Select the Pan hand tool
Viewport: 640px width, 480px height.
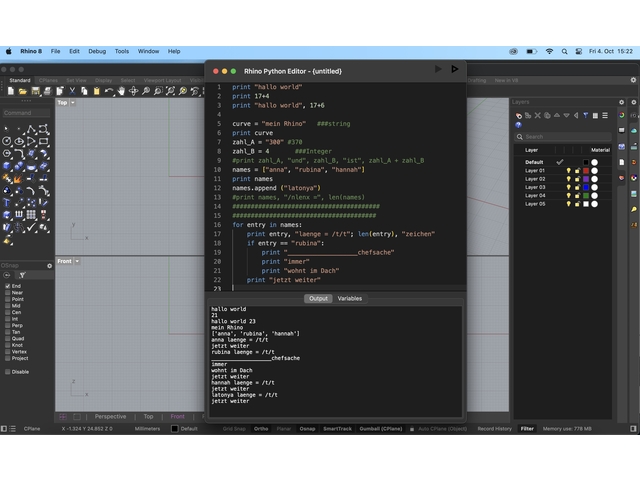121,91
